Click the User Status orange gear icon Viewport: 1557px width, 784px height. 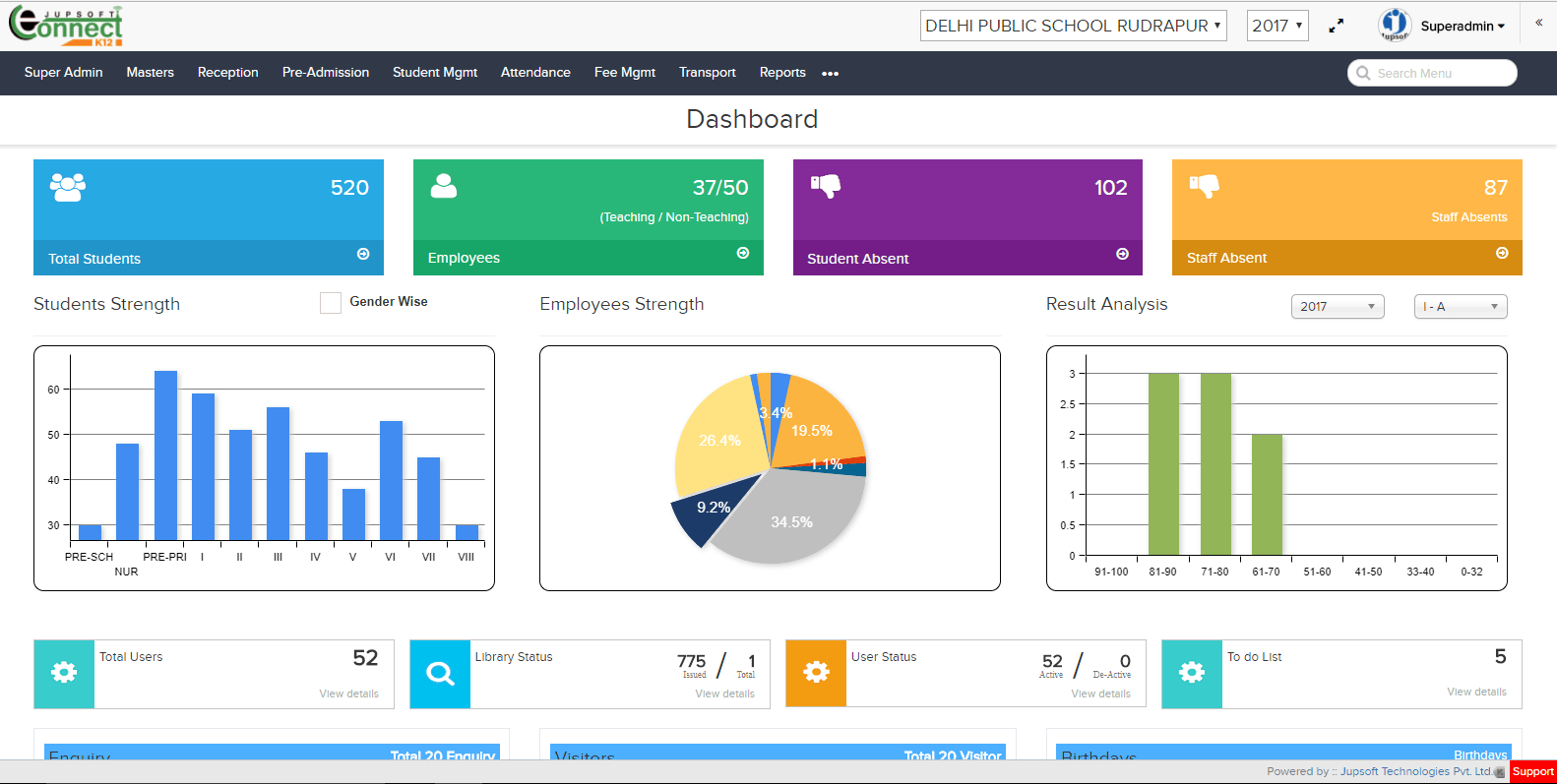[817, 673]
